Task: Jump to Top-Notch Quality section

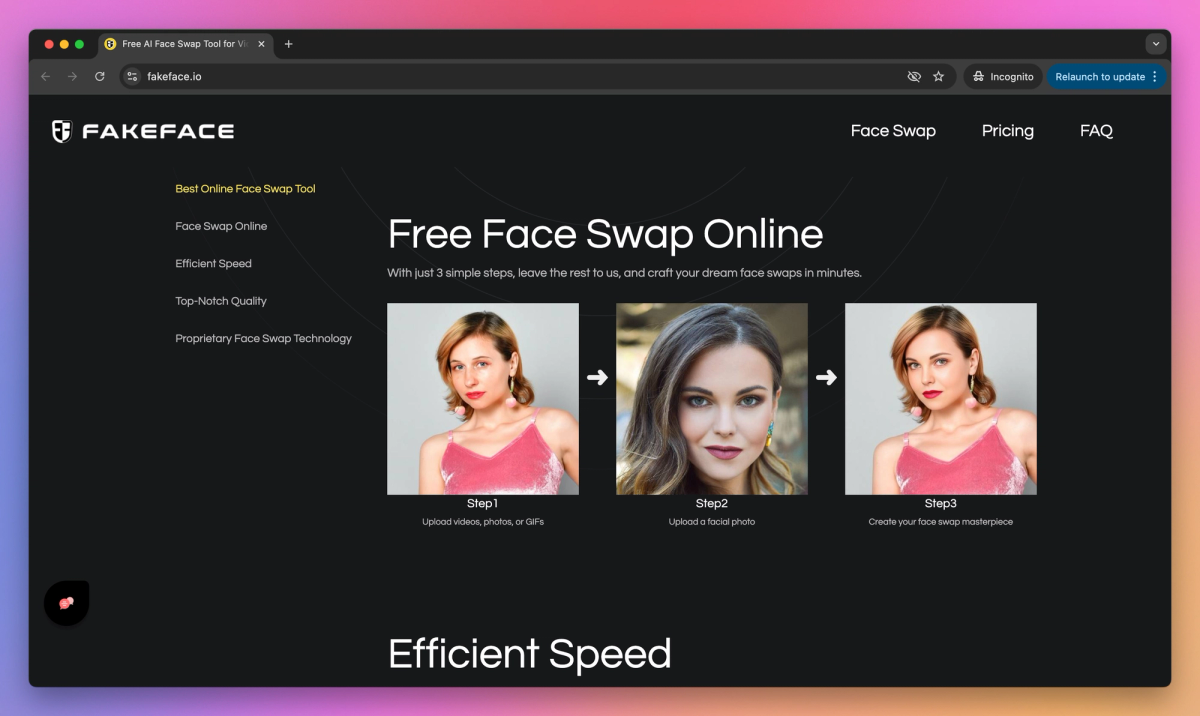Action: (x=221, y=301)
